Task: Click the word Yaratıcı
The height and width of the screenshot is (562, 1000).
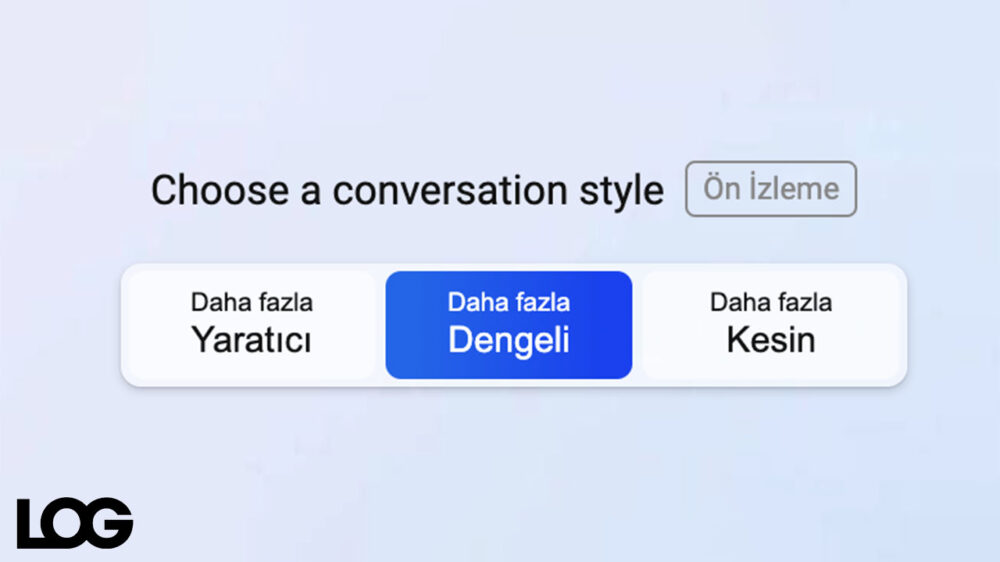Action: [x=251, y=339]
